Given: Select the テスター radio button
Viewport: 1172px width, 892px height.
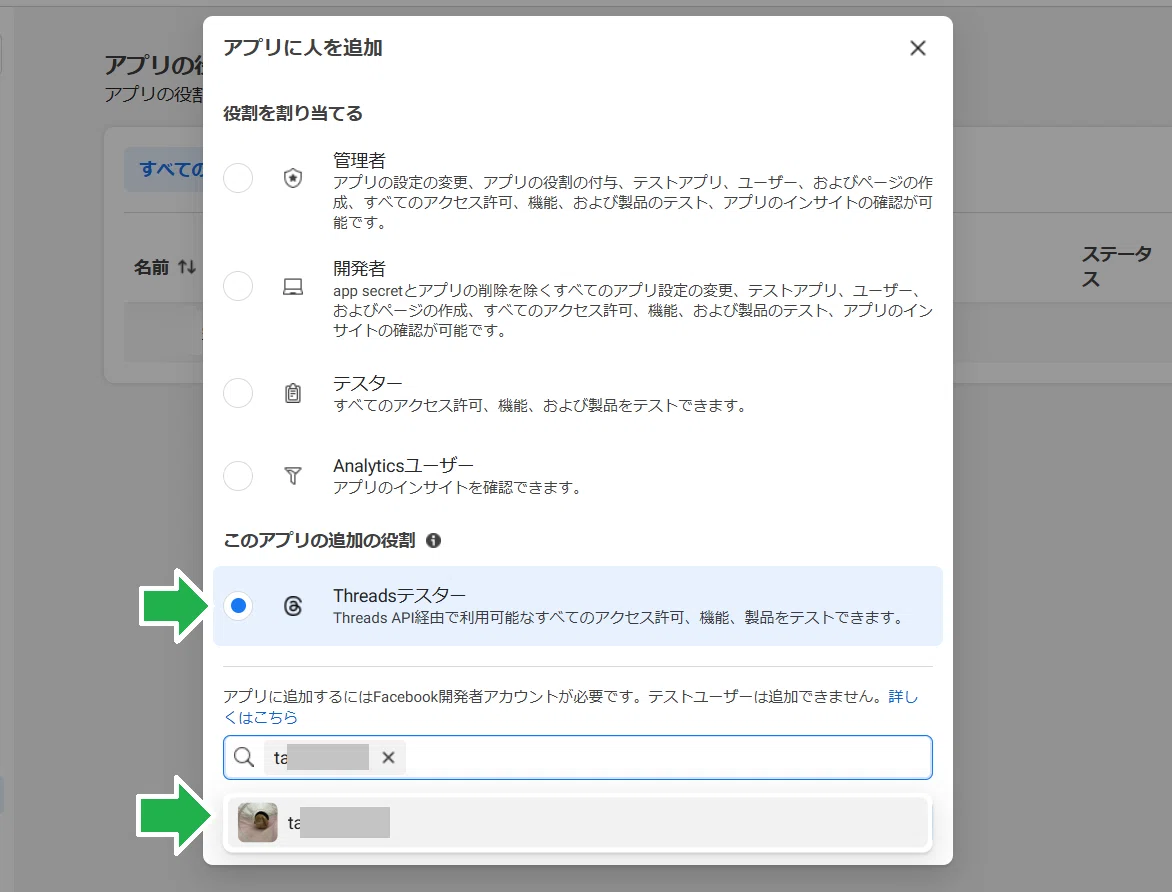Looking at the screenshot, I should tap(238, 393).
